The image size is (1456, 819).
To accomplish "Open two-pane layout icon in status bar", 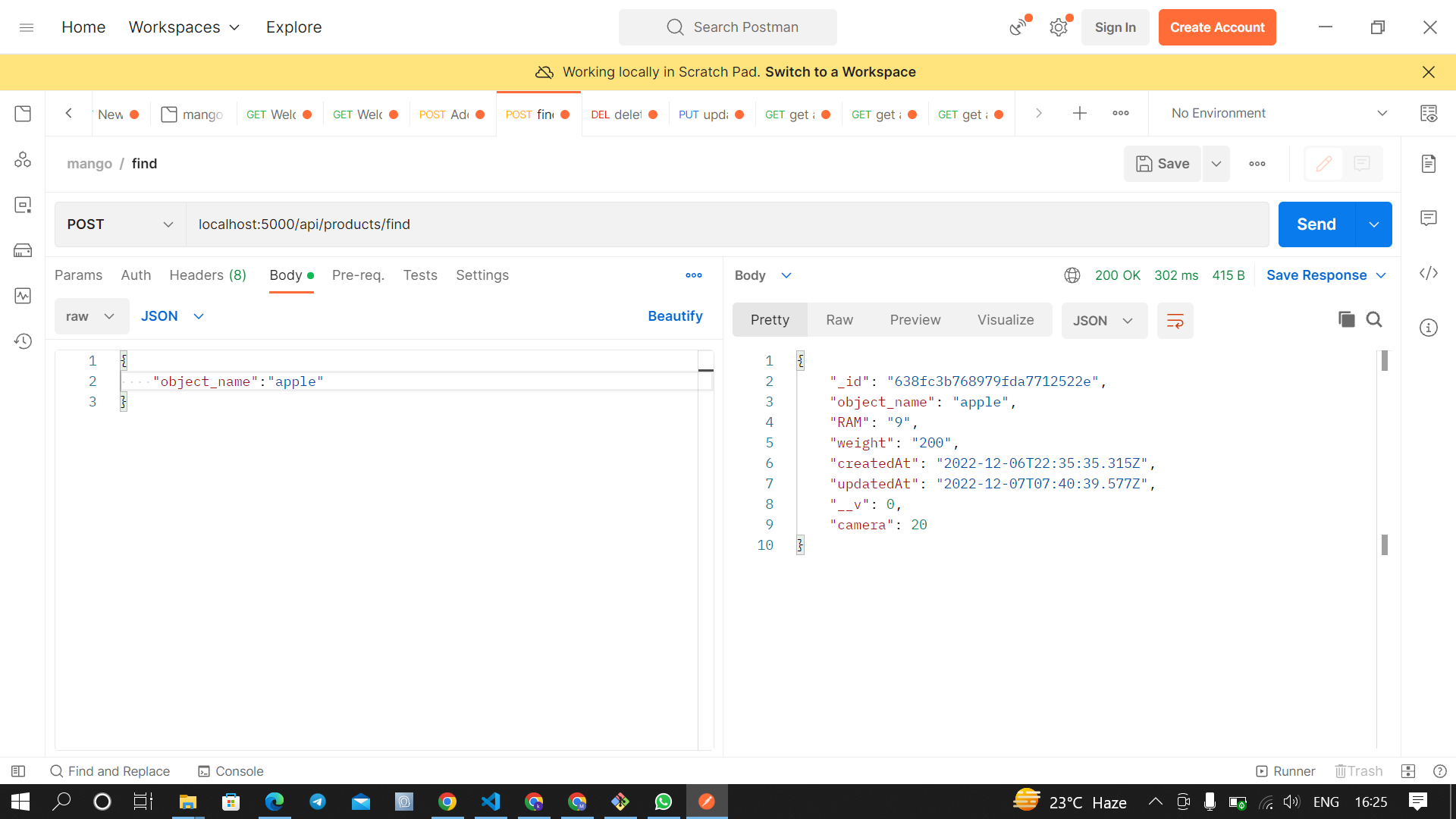I will coord(1408,771).
